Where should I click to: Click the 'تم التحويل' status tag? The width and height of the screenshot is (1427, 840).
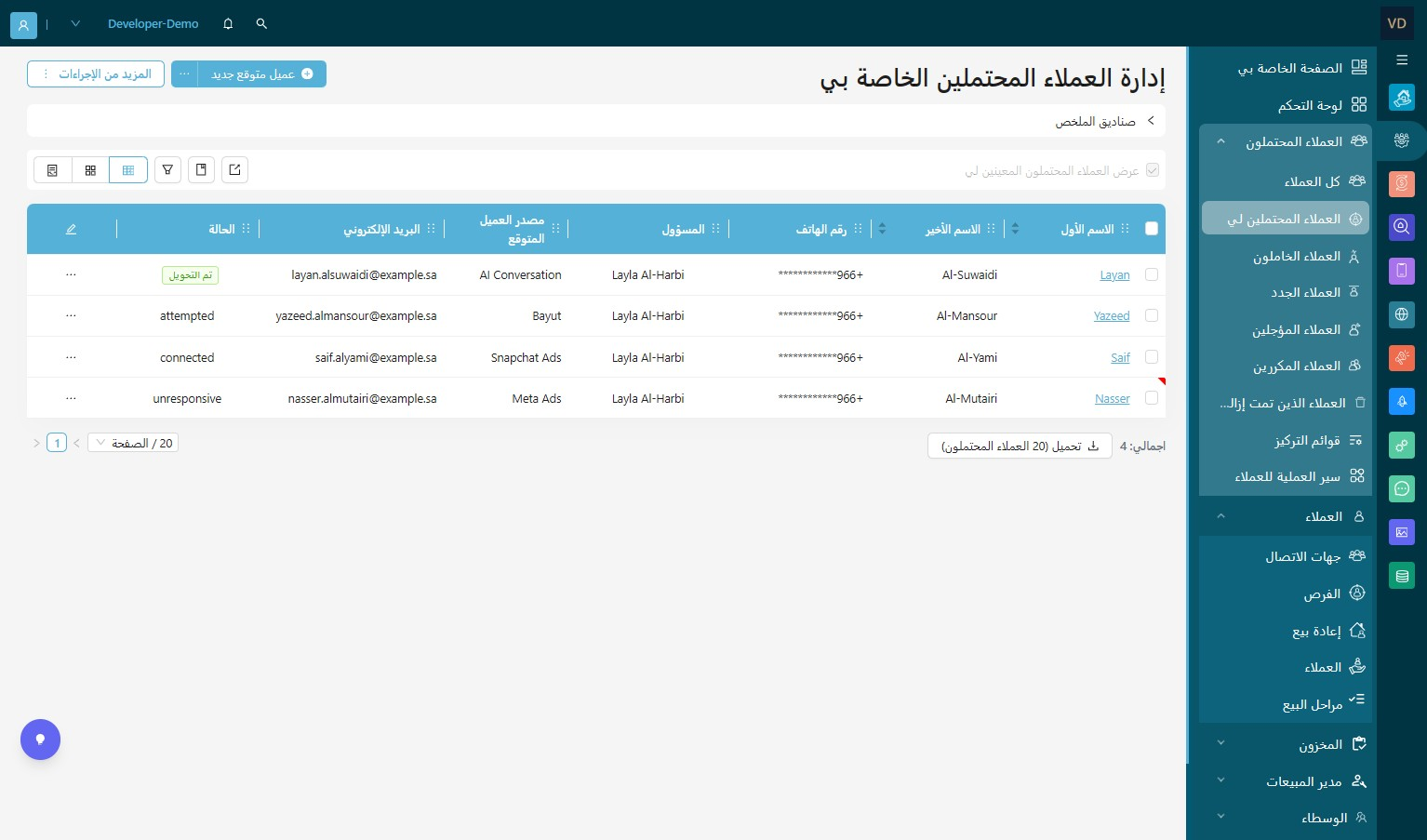point(191,275)
